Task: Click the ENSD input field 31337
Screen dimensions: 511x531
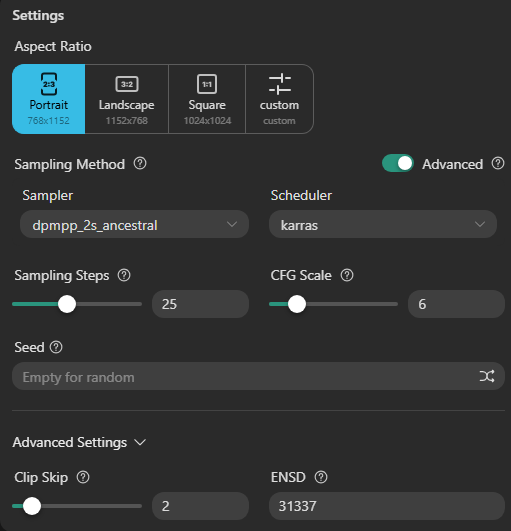Action: pos(387,506)
